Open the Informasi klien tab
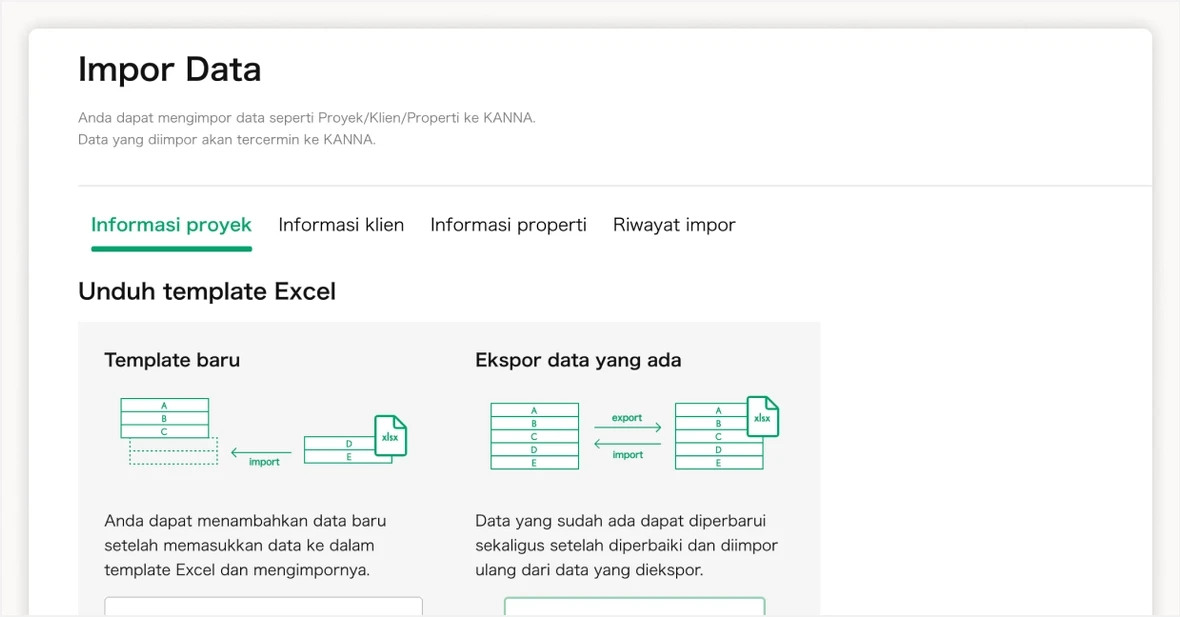 click(x=341, y=225)
